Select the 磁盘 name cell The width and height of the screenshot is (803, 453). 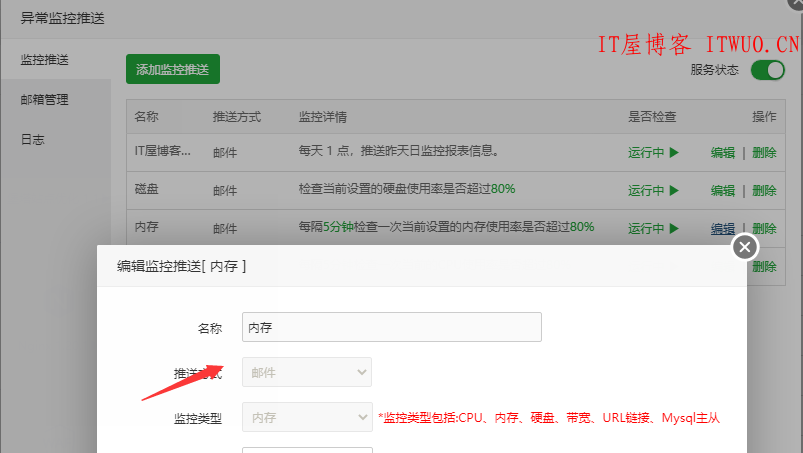146,189
